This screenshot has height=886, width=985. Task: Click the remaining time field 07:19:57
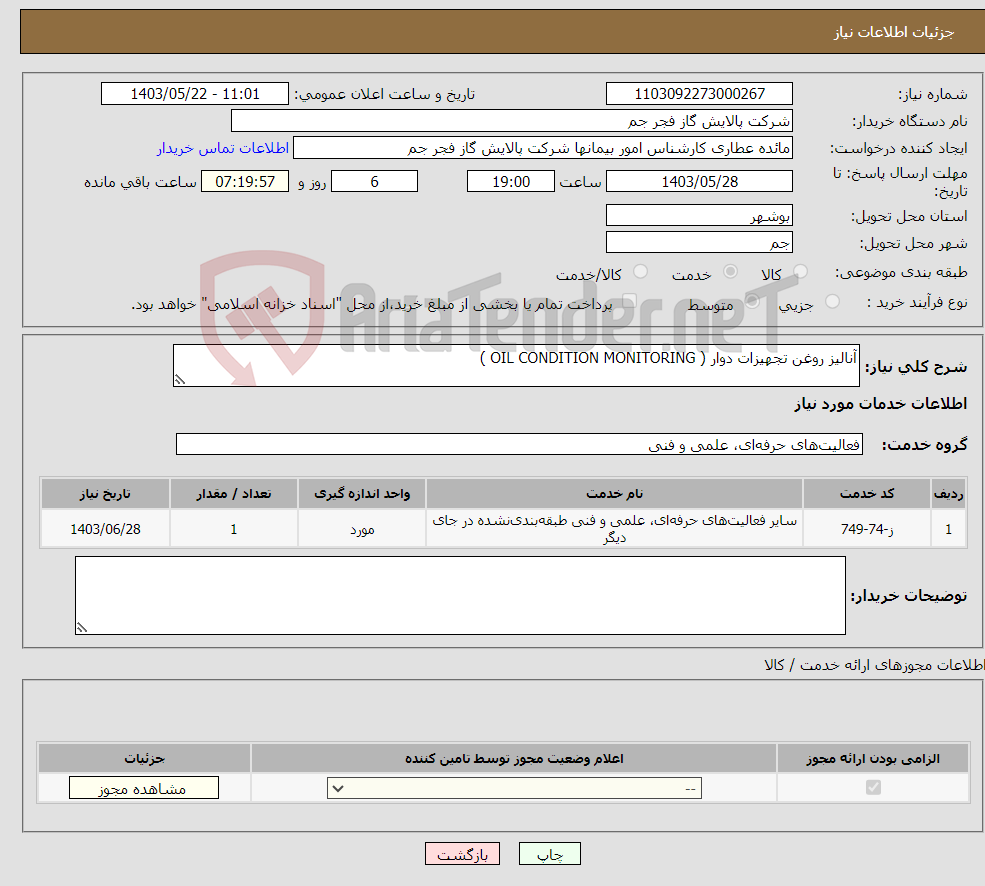tap(245, 182)
